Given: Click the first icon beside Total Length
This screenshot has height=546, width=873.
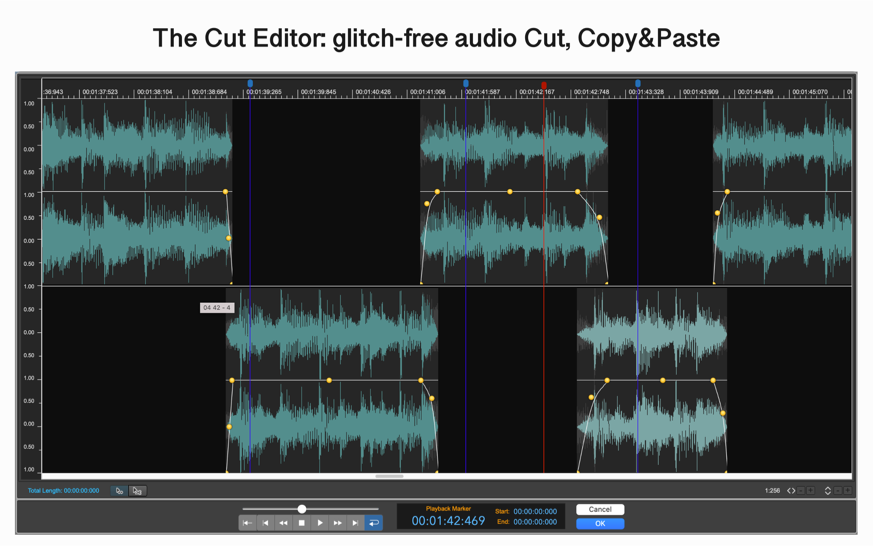Looking at the screenshot, I should tap(119, 491).
